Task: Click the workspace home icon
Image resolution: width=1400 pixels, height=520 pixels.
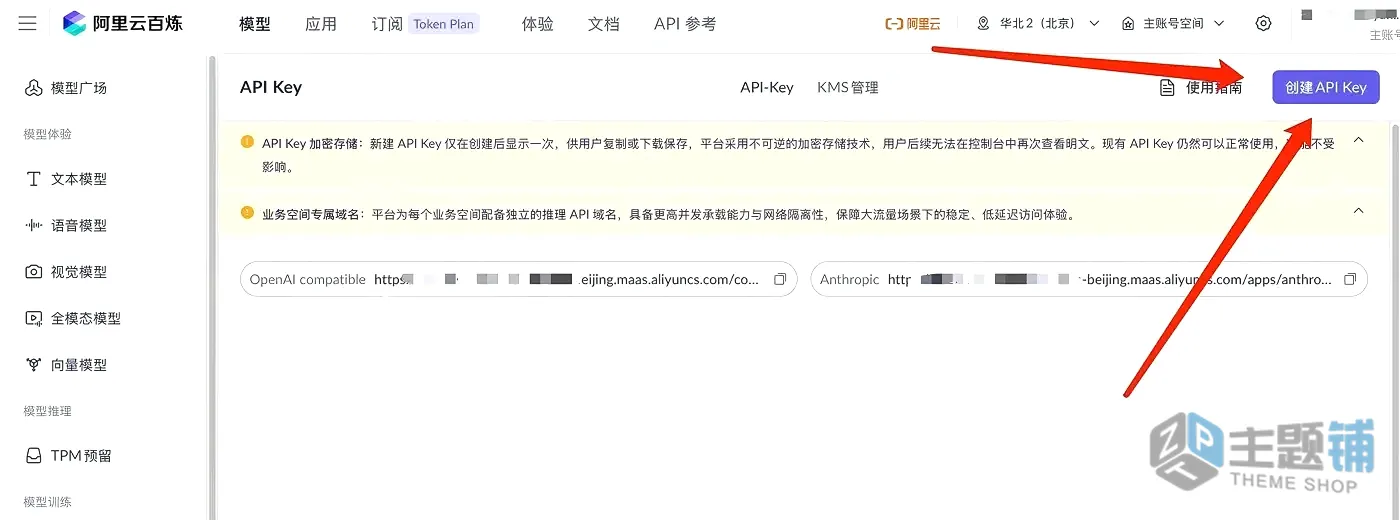Action: click(x=1129, y=23)
